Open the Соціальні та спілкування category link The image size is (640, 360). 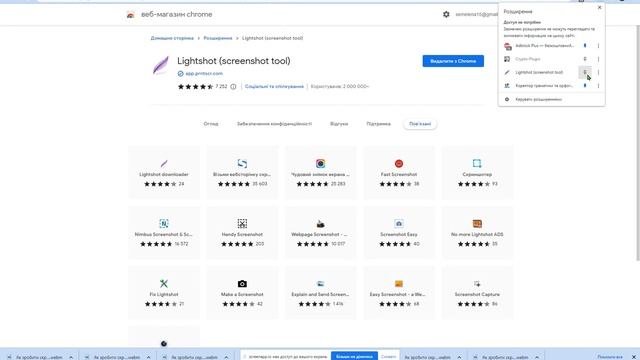point(274,87)
